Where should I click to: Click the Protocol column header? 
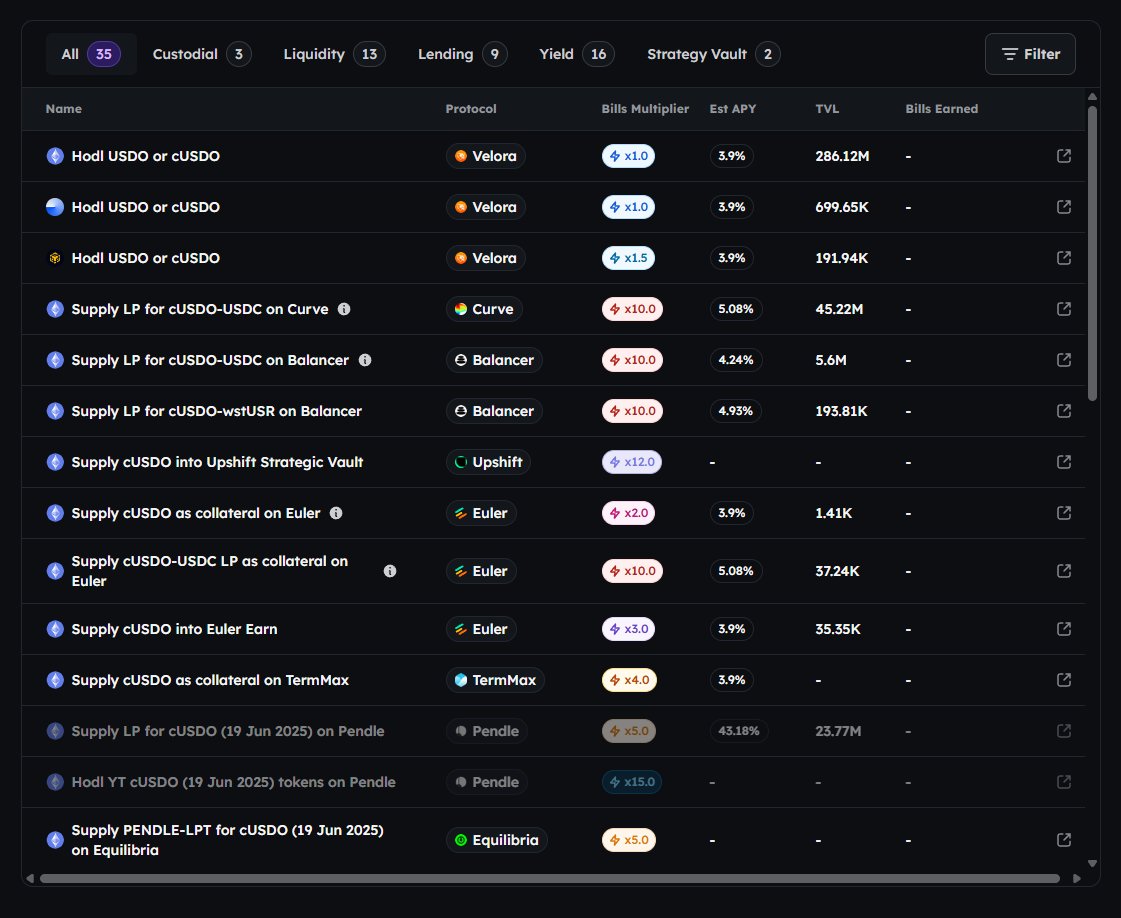coord(470,109)
